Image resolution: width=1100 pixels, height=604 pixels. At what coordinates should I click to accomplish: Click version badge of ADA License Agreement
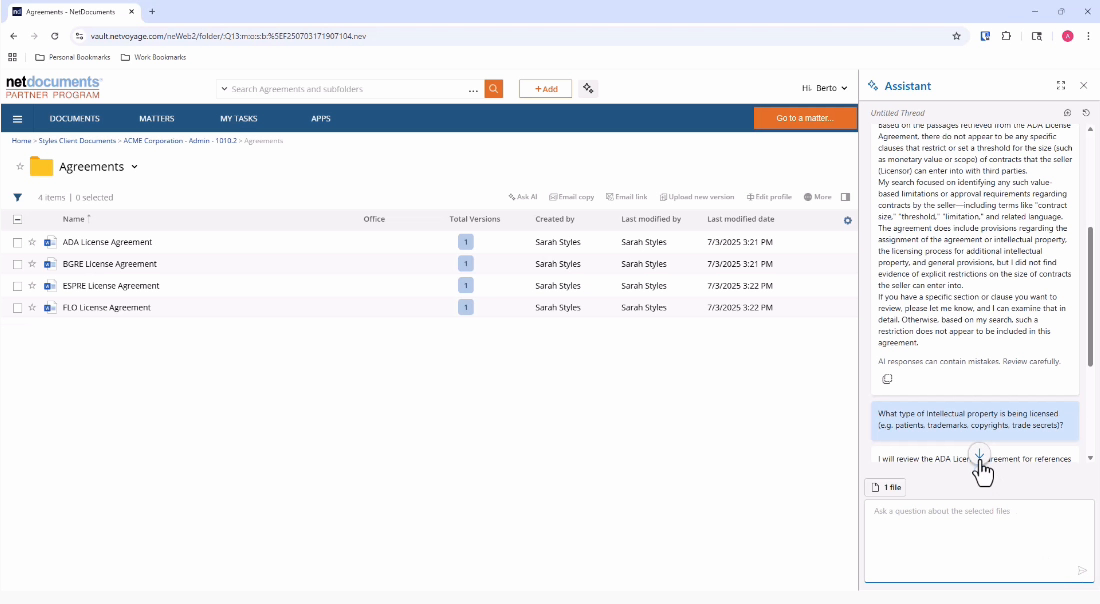coord(466,242)
